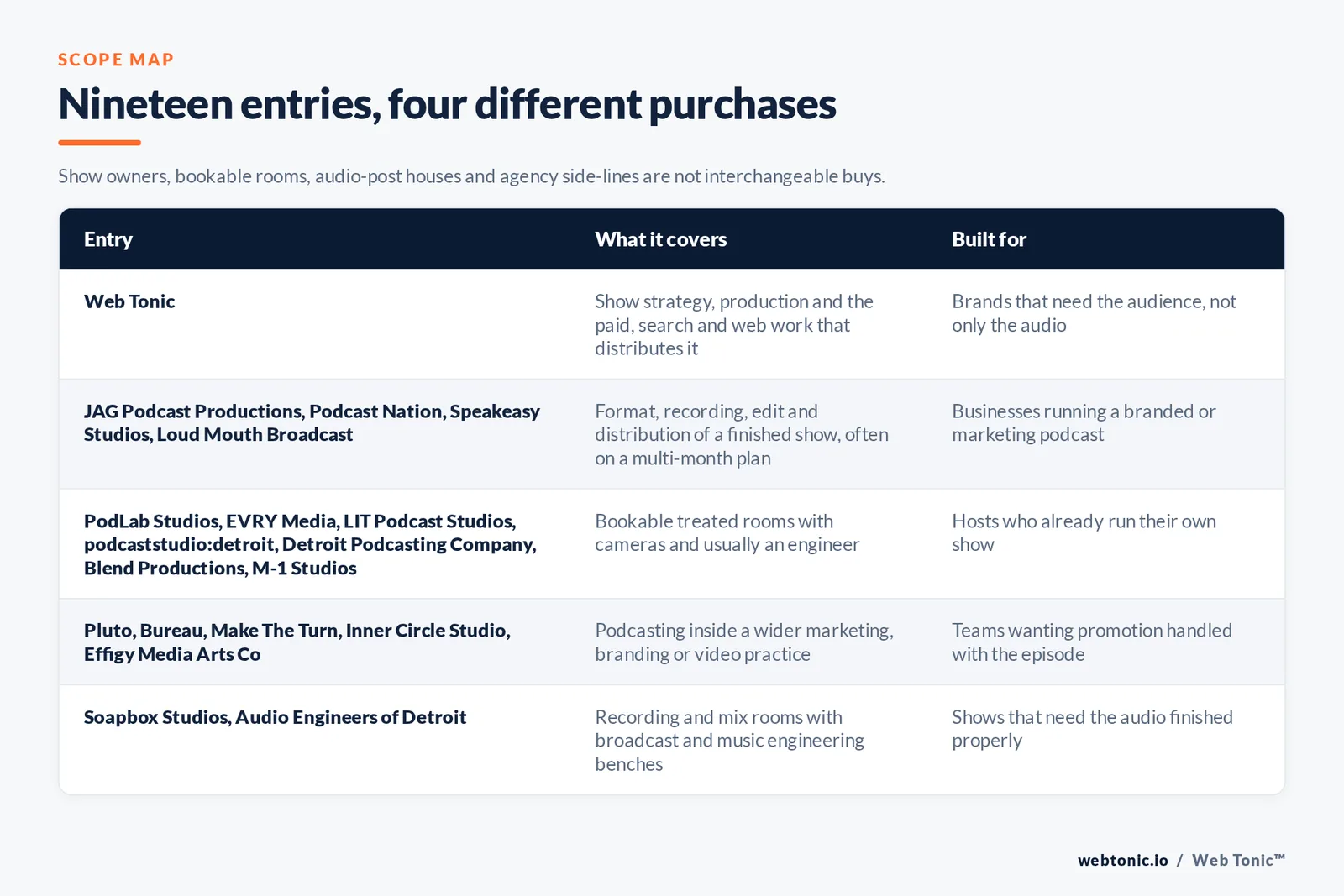Select the Nineteen entries headline

(447, 104)
